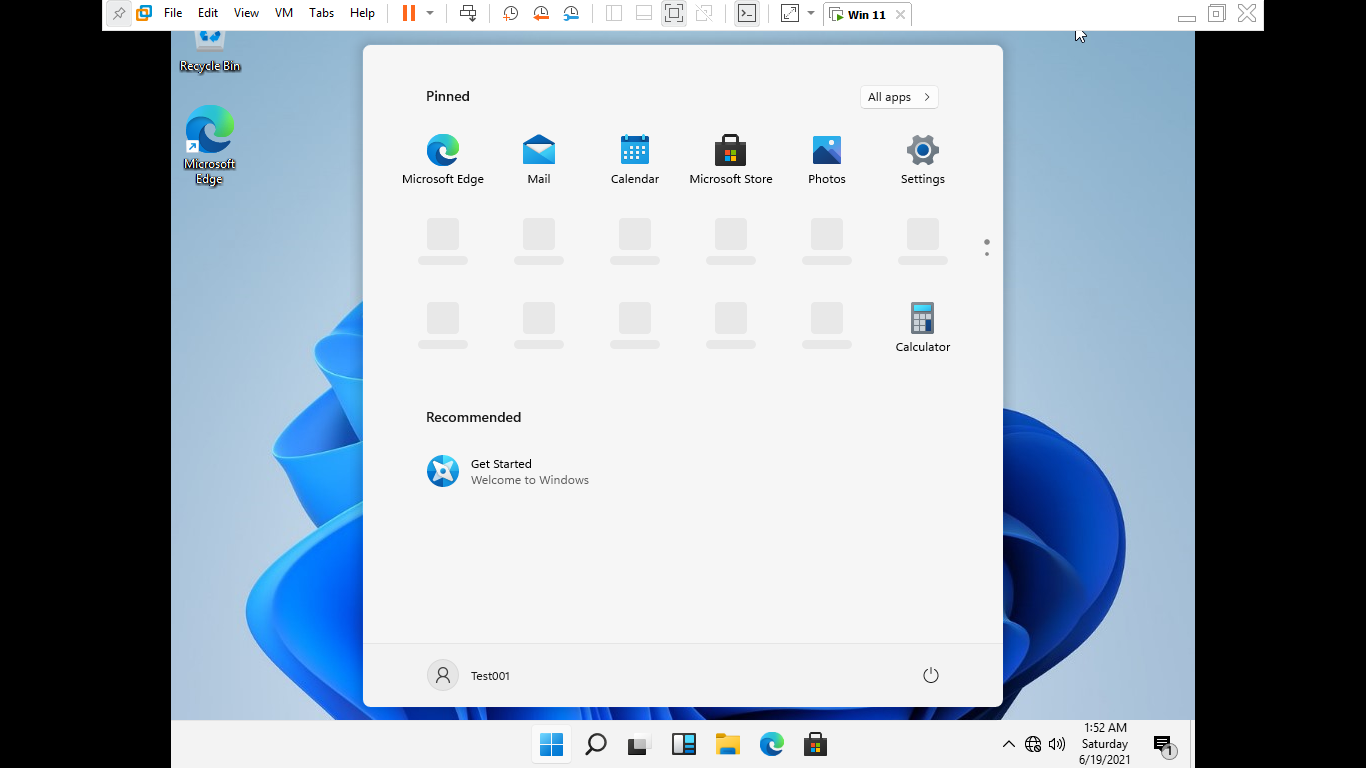
Task: Revert the VM to previous snapshot
Action: pos(541,13)
